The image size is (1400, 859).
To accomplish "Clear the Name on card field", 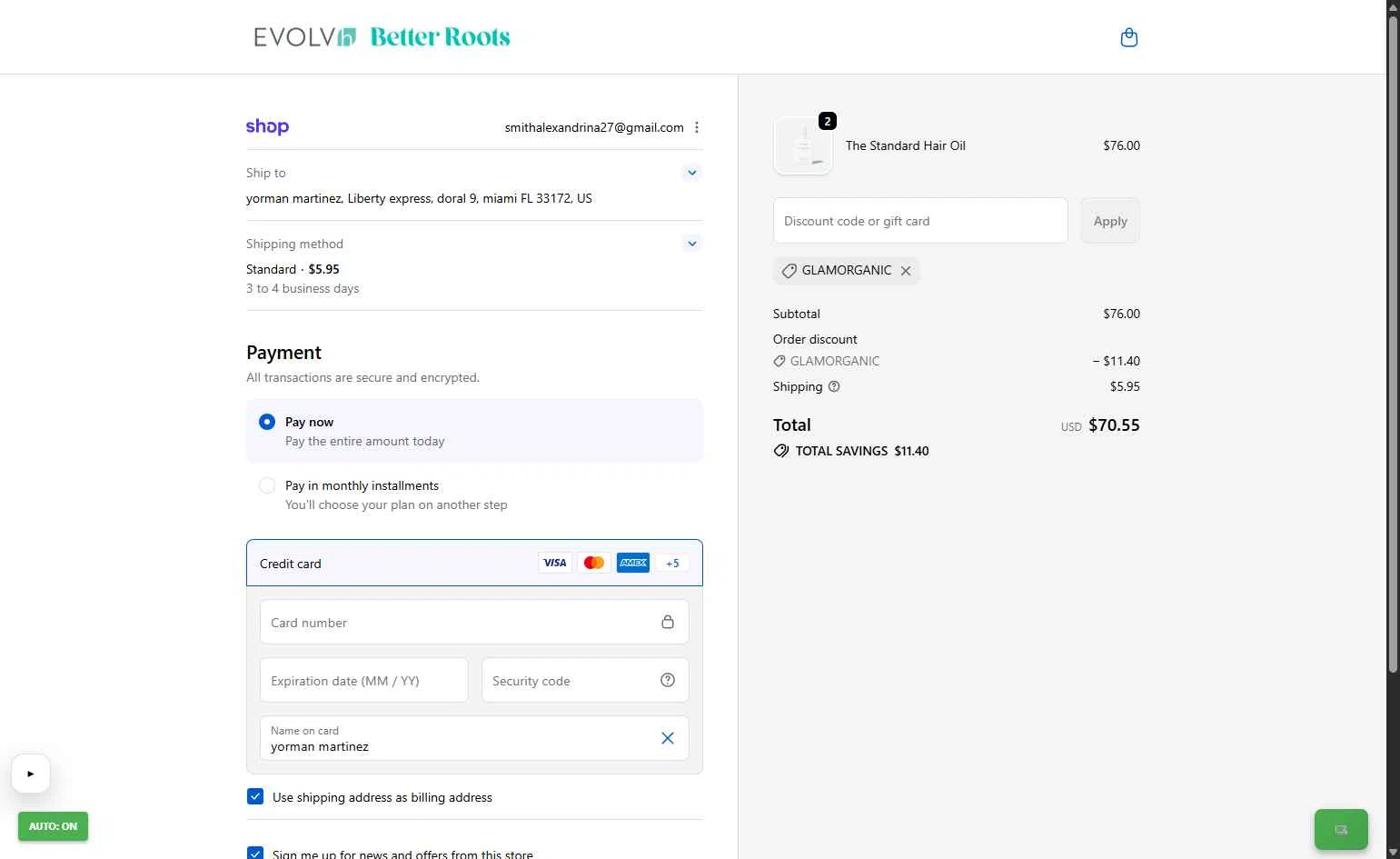I will (x=668, y=738).
